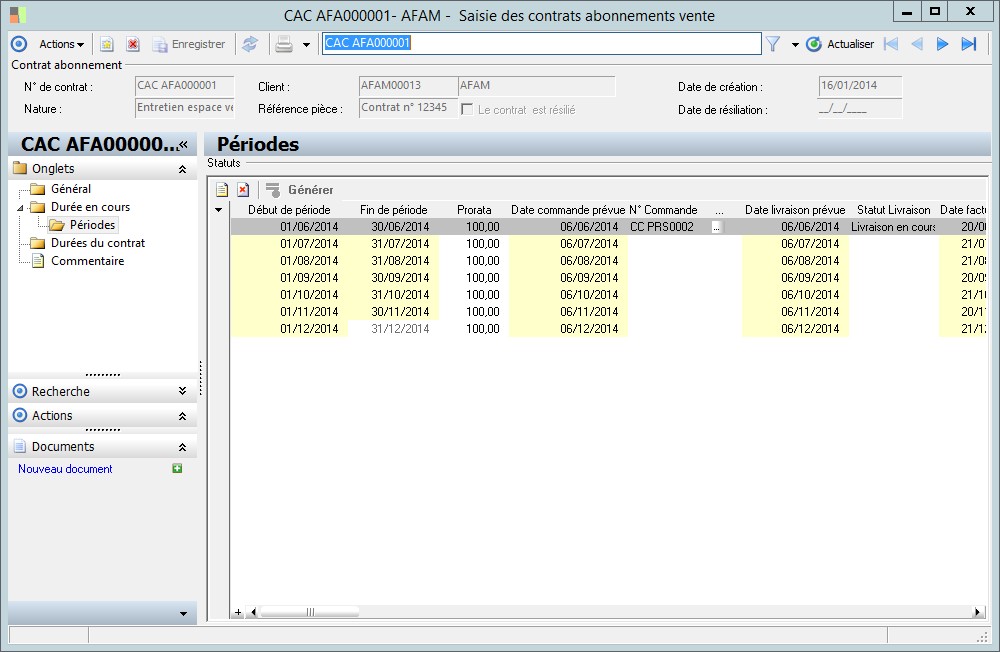
Task: Go to the next record arrow
Action: point(942,44)
